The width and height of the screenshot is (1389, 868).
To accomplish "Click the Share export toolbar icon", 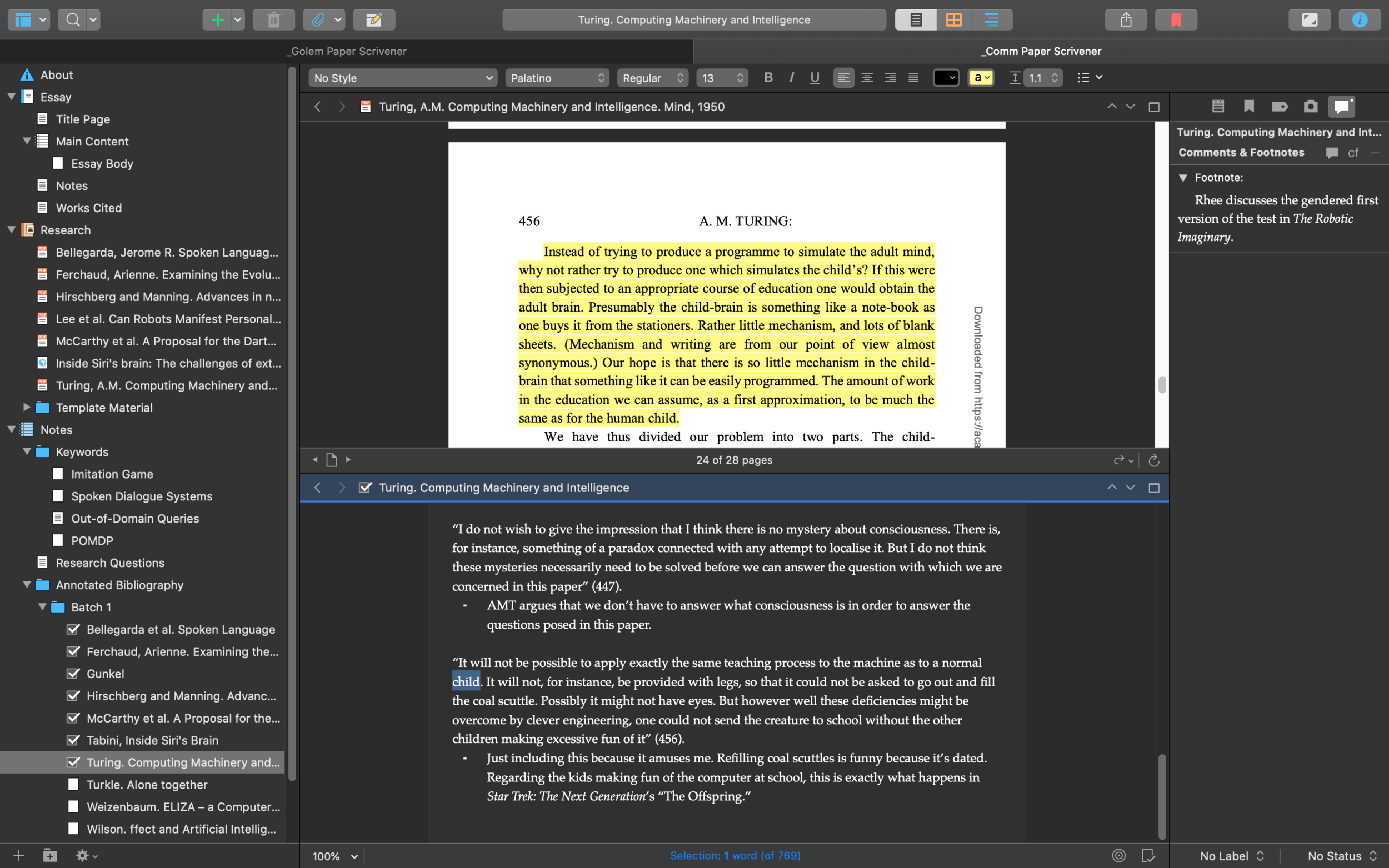I will [1126, 20].
